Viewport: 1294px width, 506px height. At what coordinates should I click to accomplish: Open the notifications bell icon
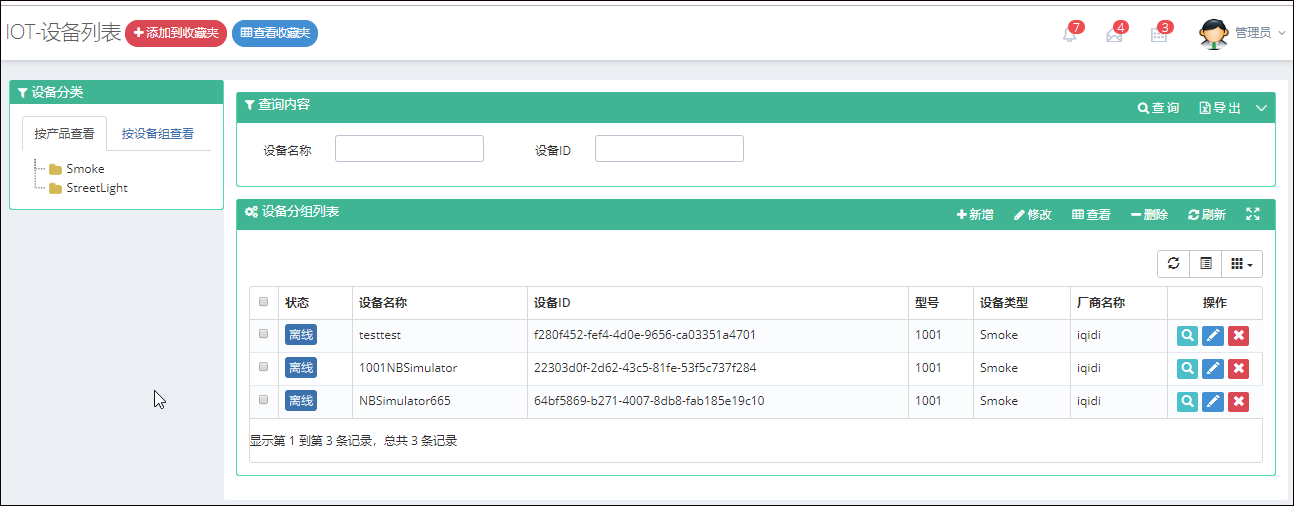1070,34
